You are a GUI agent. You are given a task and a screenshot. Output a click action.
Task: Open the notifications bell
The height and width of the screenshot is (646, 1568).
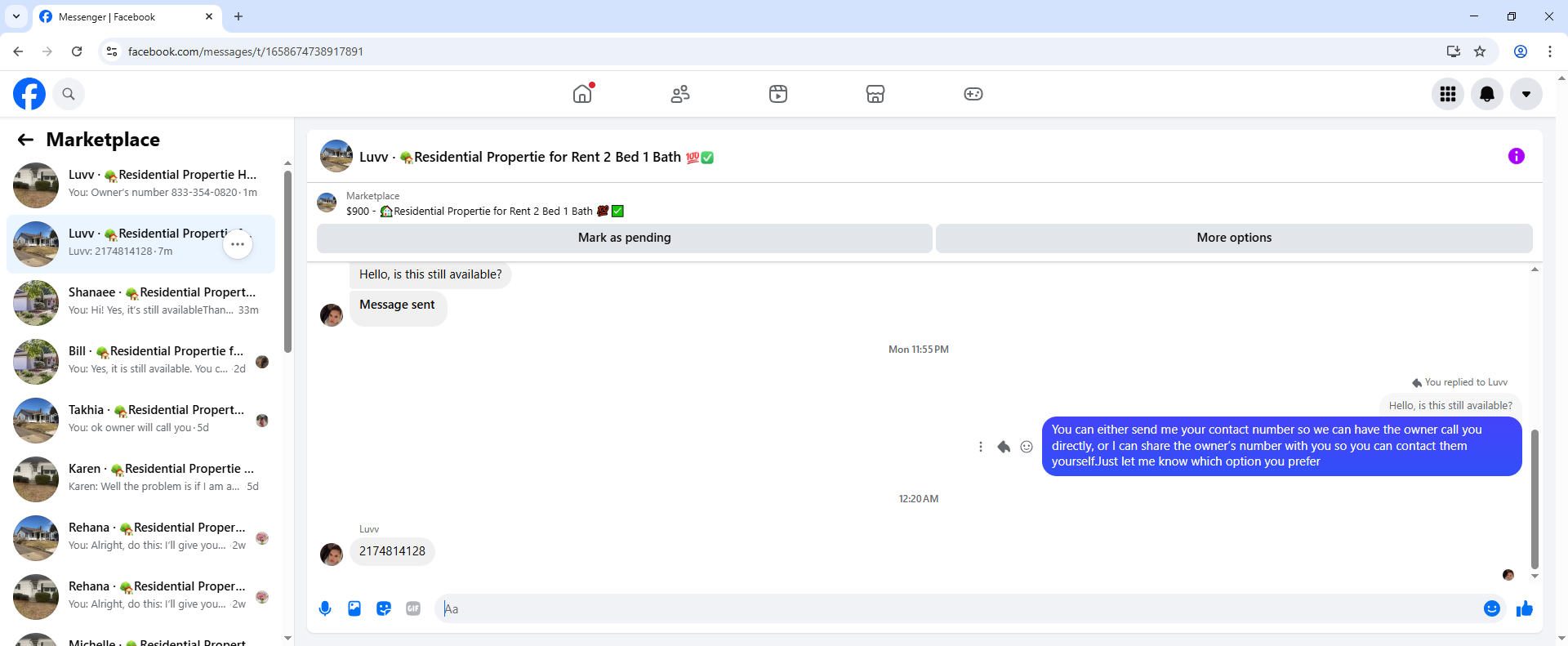1487,94
